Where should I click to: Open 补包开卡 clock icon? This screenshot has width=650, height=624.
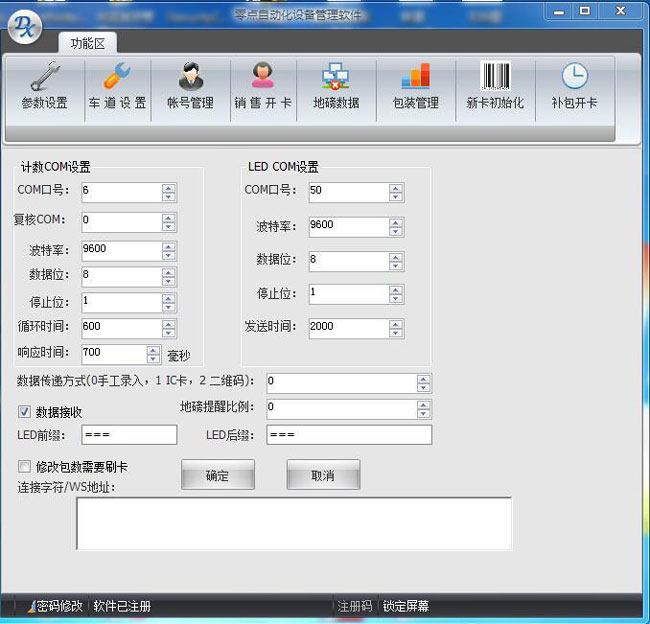coord(574,78)
